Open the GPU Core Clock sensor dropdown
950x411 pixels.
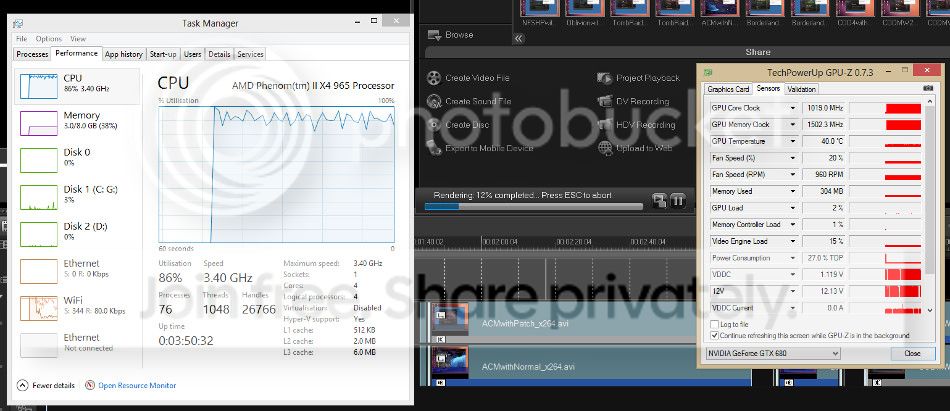coord(793,108)
